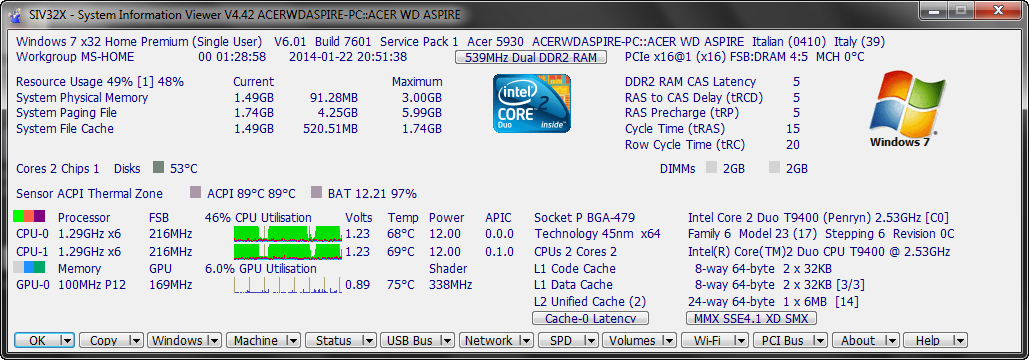Click the MMX SSE4.1 XD SMX button
1029x360 pixels.
[x=751, y=318]
